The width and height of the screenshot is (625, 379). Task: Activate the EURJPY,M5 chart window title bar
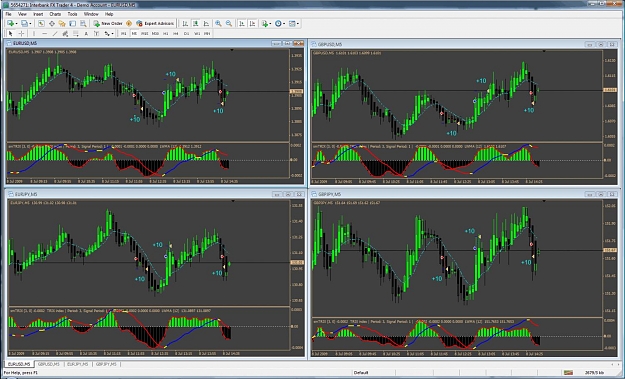[155, 194]
